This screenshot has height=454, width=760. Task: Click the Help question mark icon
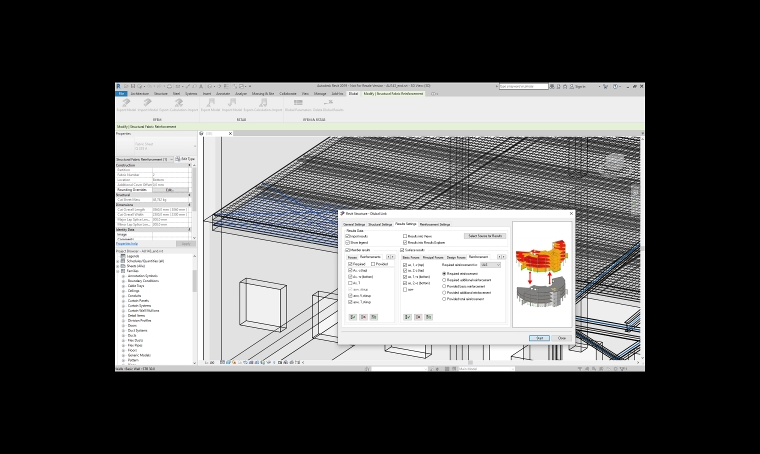point(615,86)
